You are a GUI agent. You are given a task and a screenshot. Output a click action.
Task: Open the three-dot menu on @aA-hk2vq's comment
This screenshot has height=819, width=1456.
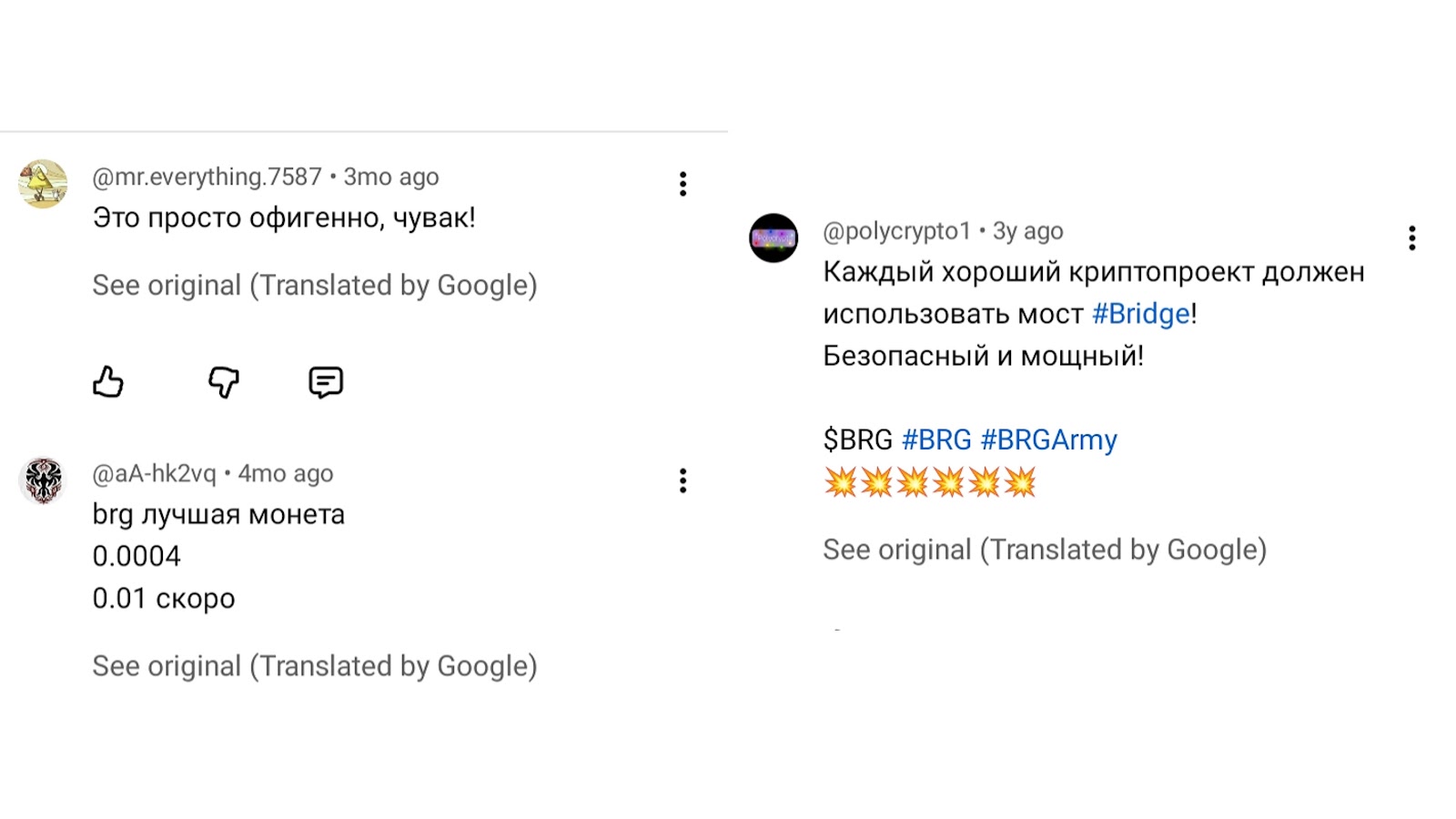[x=682, y=480]
